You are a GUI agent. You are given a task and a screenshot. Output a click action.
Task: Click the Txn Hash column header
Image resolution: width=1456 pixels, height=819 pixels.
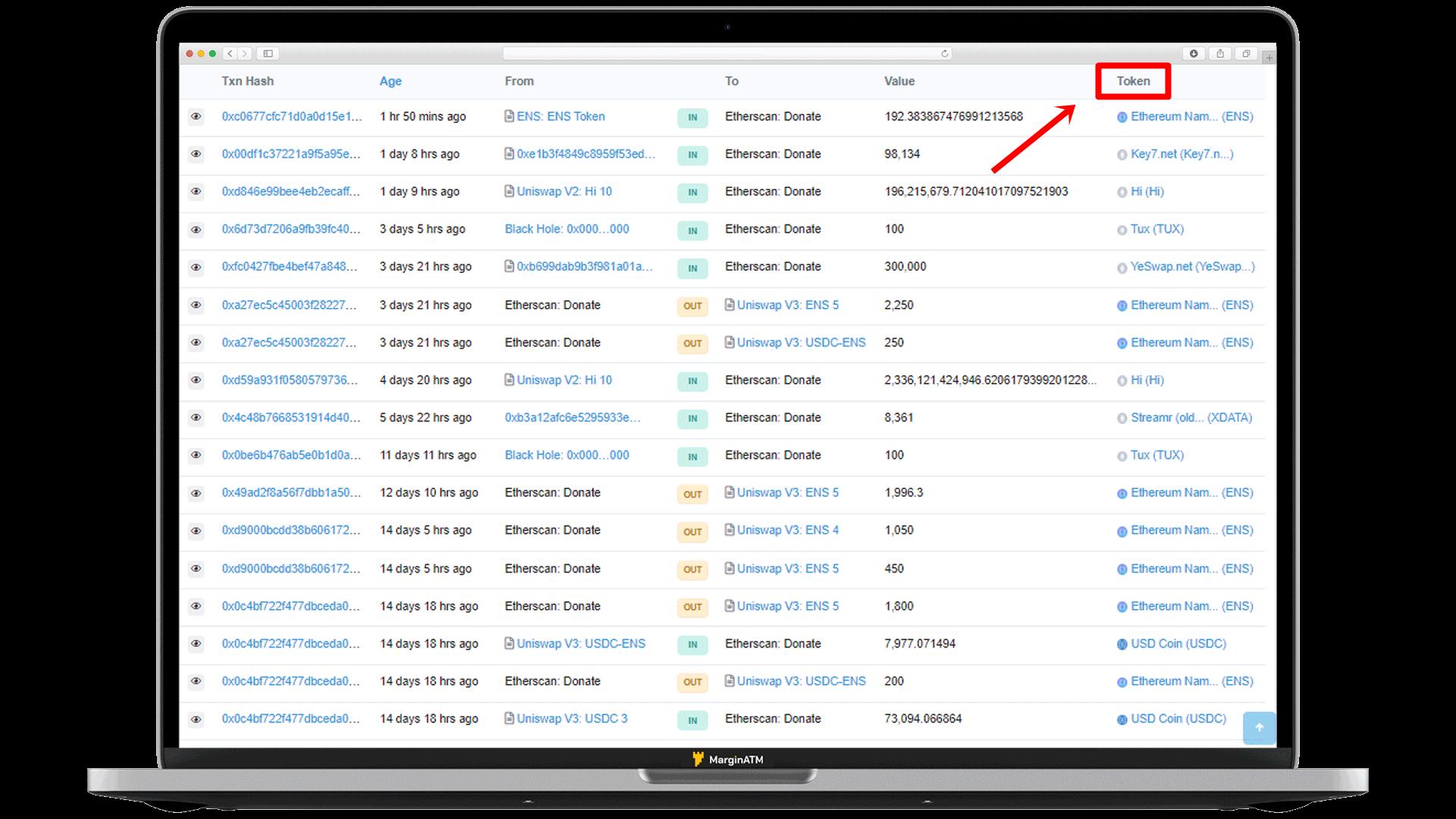247,81
